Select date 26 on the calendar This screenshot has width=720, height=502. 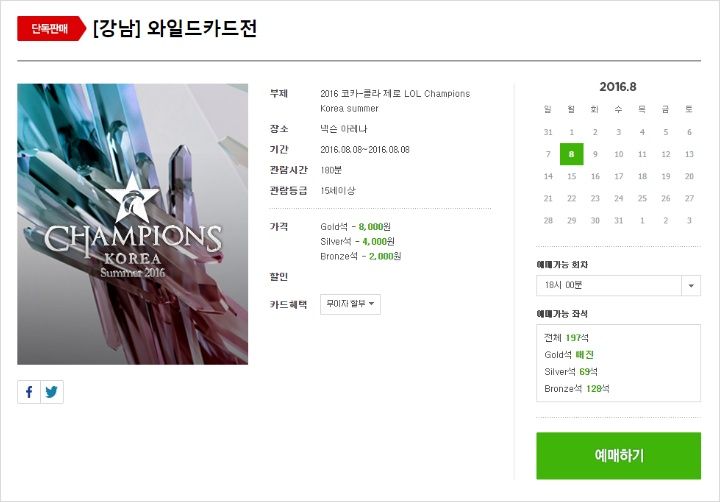666,198
